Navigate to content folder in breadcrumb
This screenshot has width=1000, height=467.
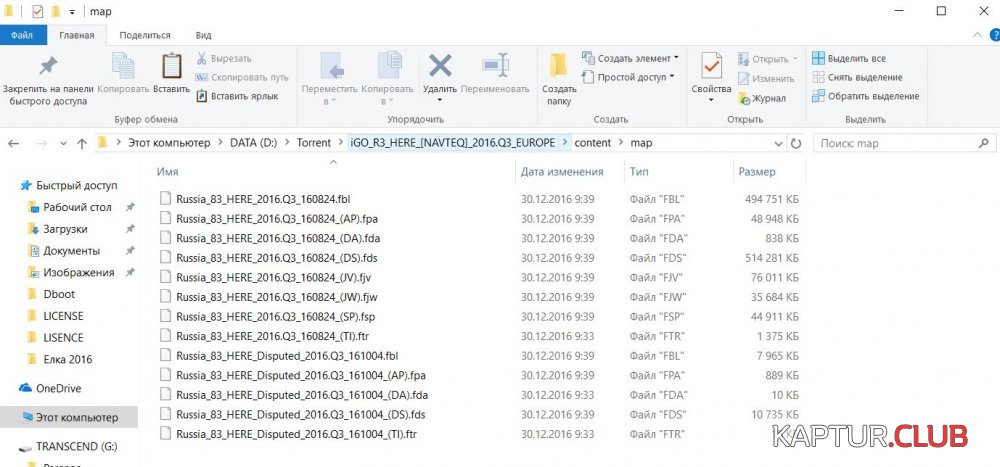(592, 144)
